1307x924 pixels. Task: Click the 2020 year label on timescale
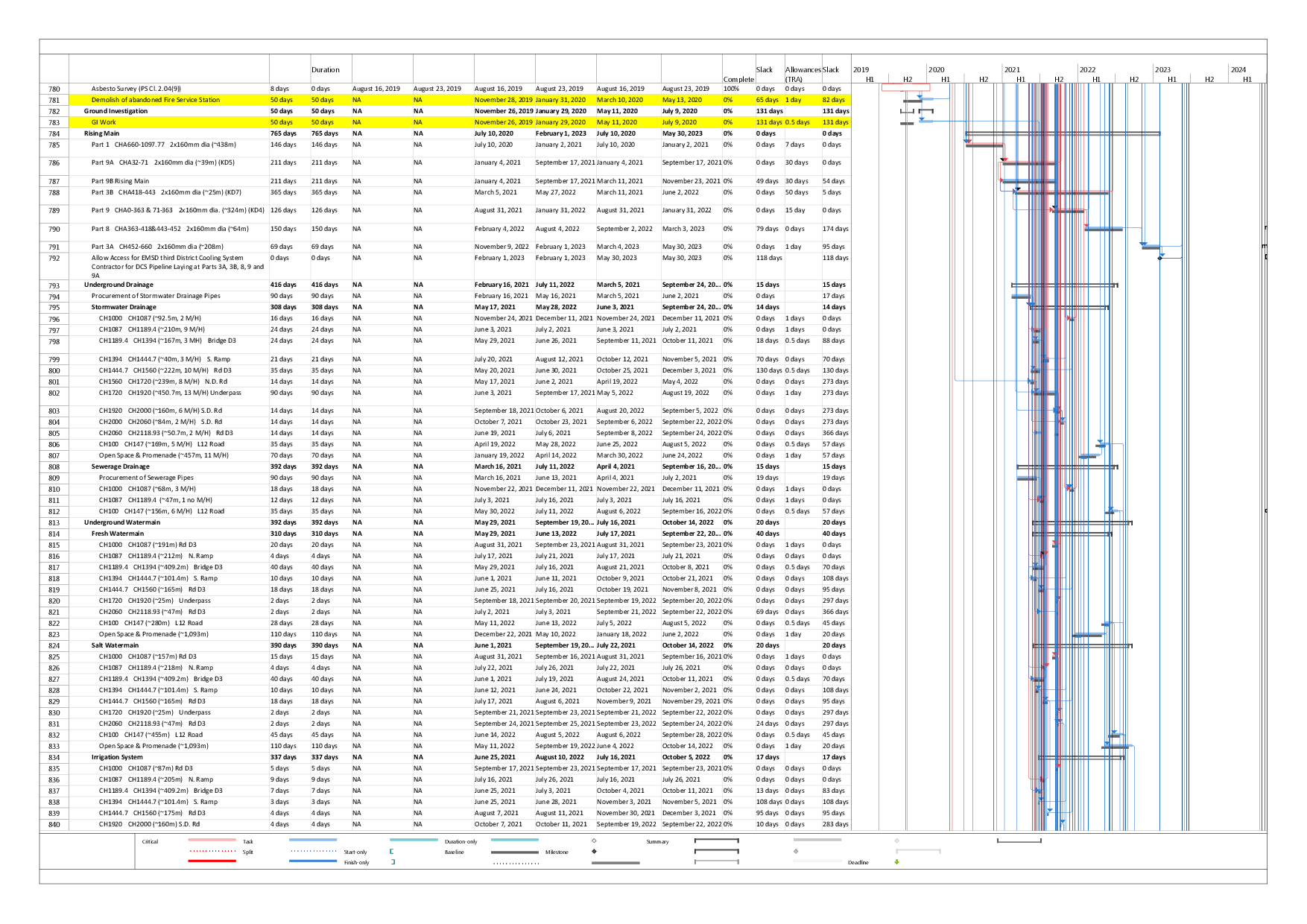[936, 70]
